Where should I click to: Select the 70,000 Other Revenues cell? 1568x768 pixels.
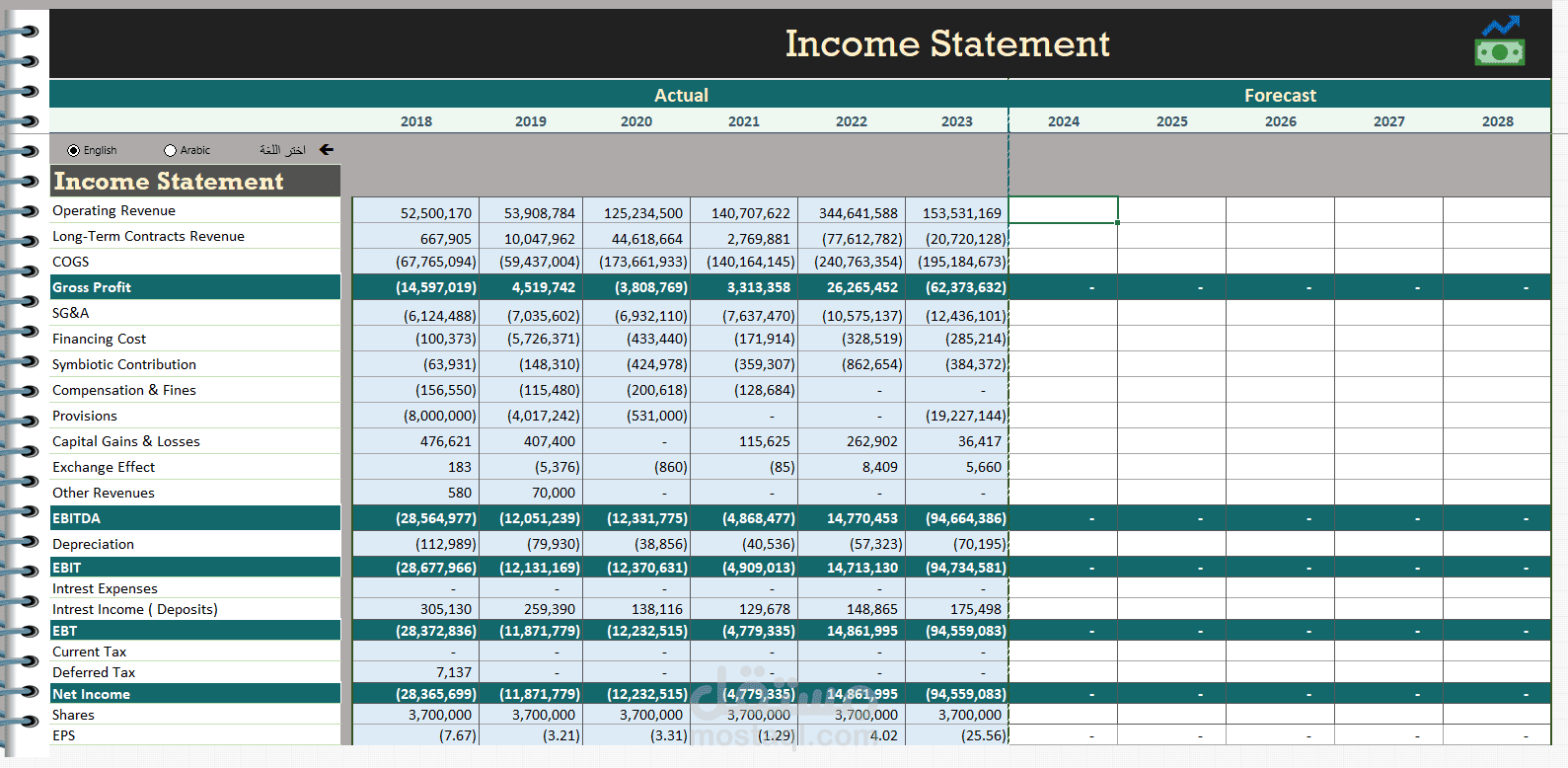coord(531,493)
